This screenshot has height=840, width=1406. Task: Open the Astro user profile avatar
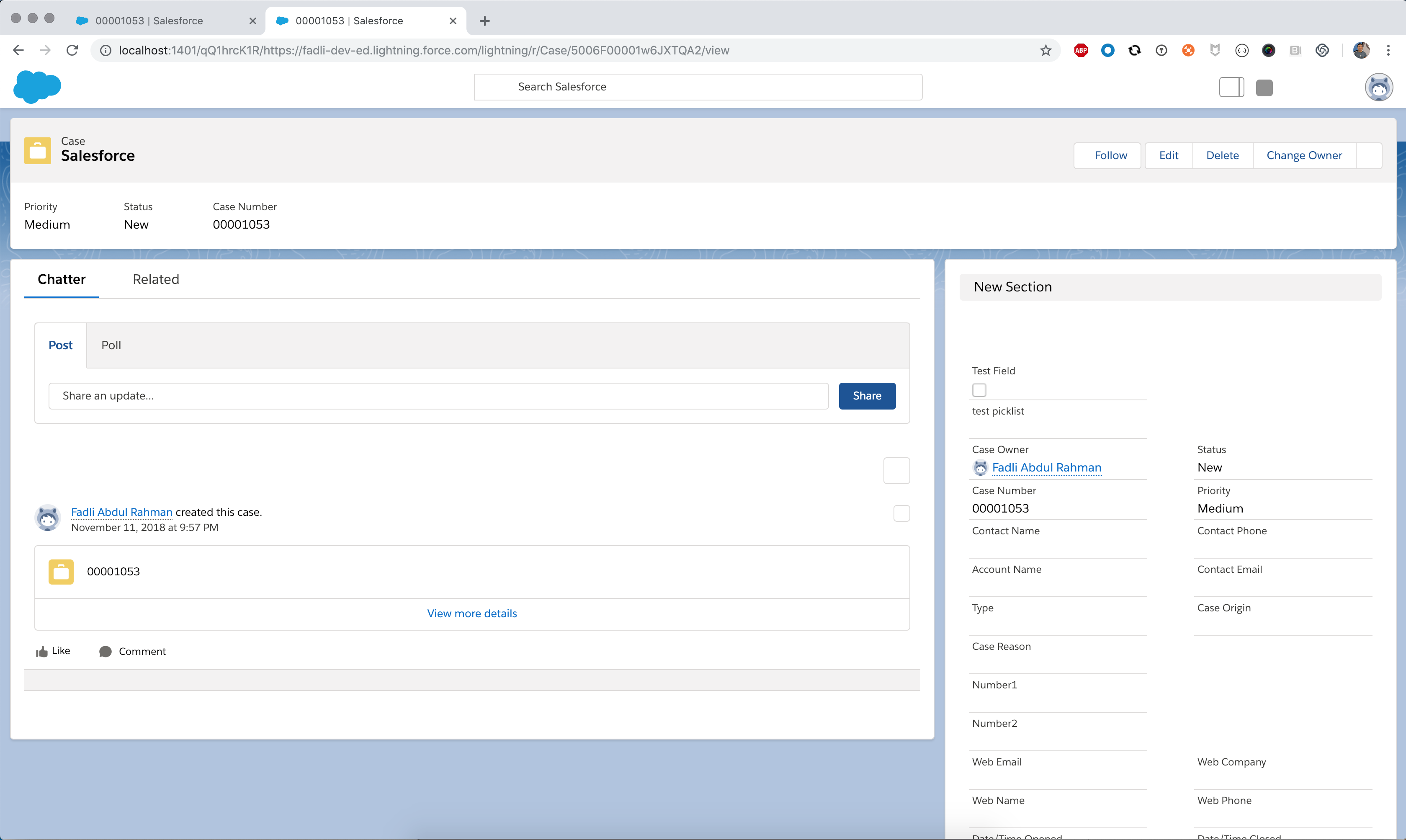tap(1379, 87)
